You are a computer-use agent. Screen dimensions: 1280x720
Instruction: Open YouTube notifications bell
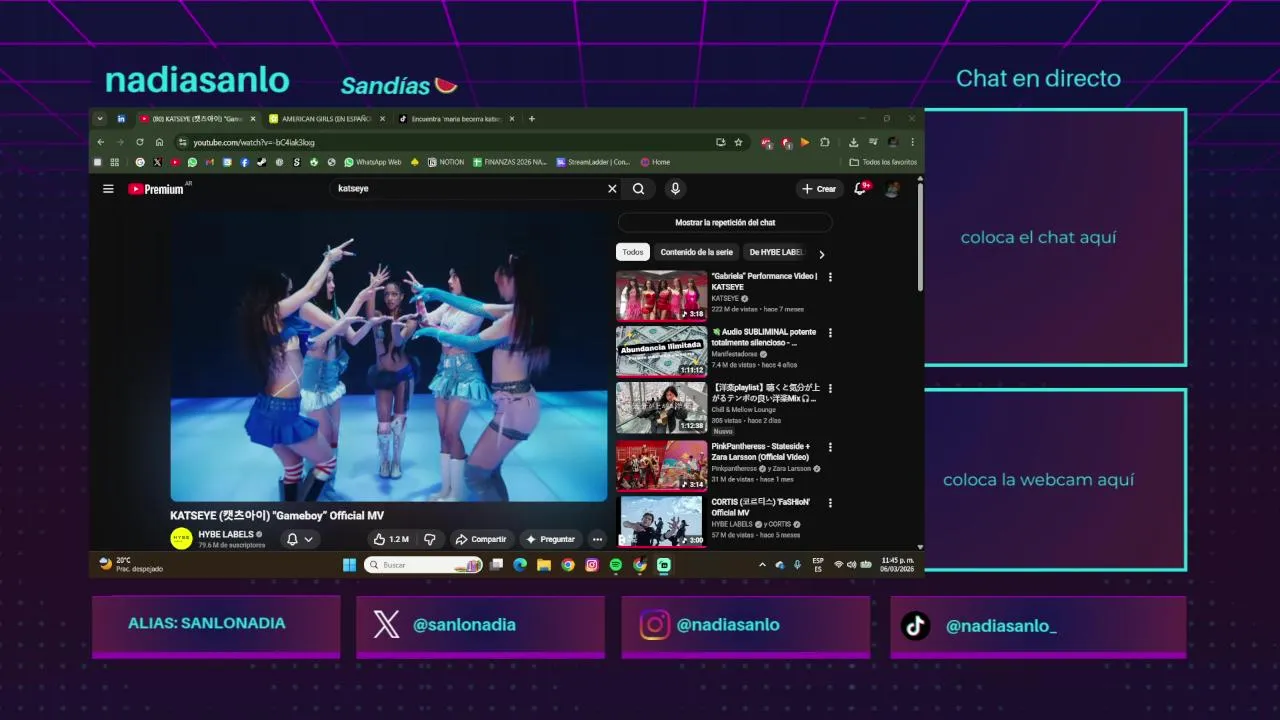pyautogui.click(x=860, y=189)
